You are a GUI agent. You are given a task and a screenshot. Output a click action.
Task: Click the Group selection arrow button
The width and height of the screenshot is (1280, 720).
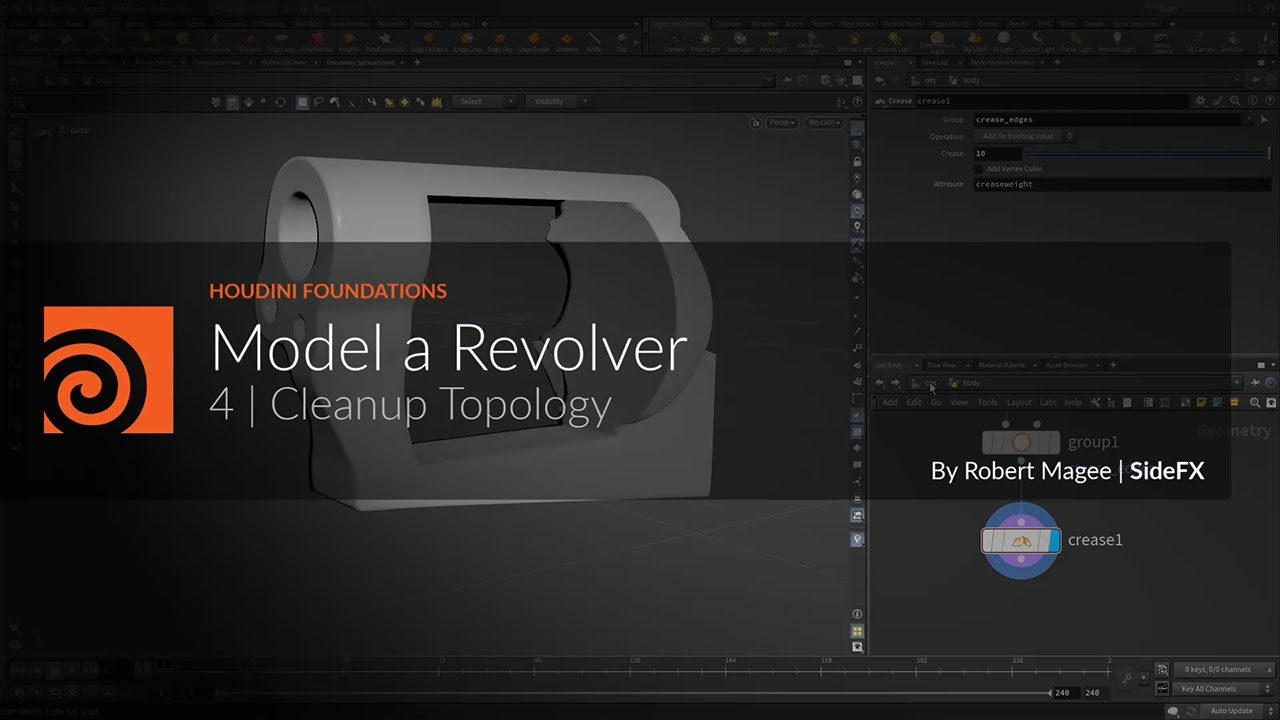1264,120
